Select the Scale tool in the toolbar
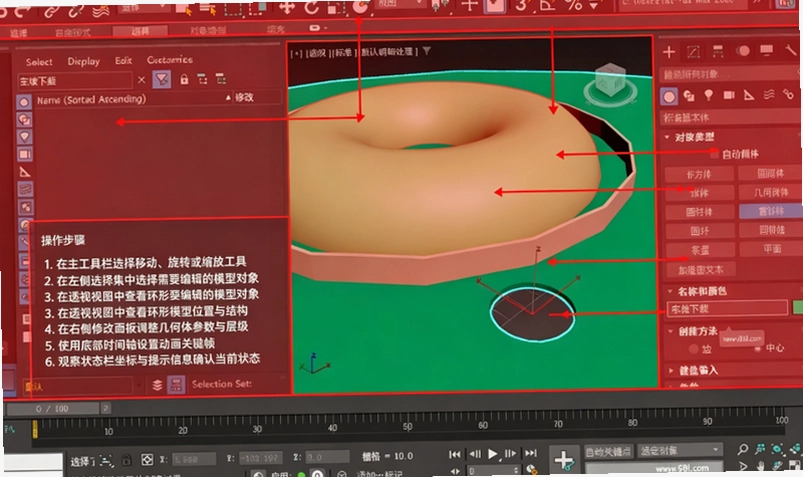The width and height of the screenshot is (803, 477). [x=335, y=7]
